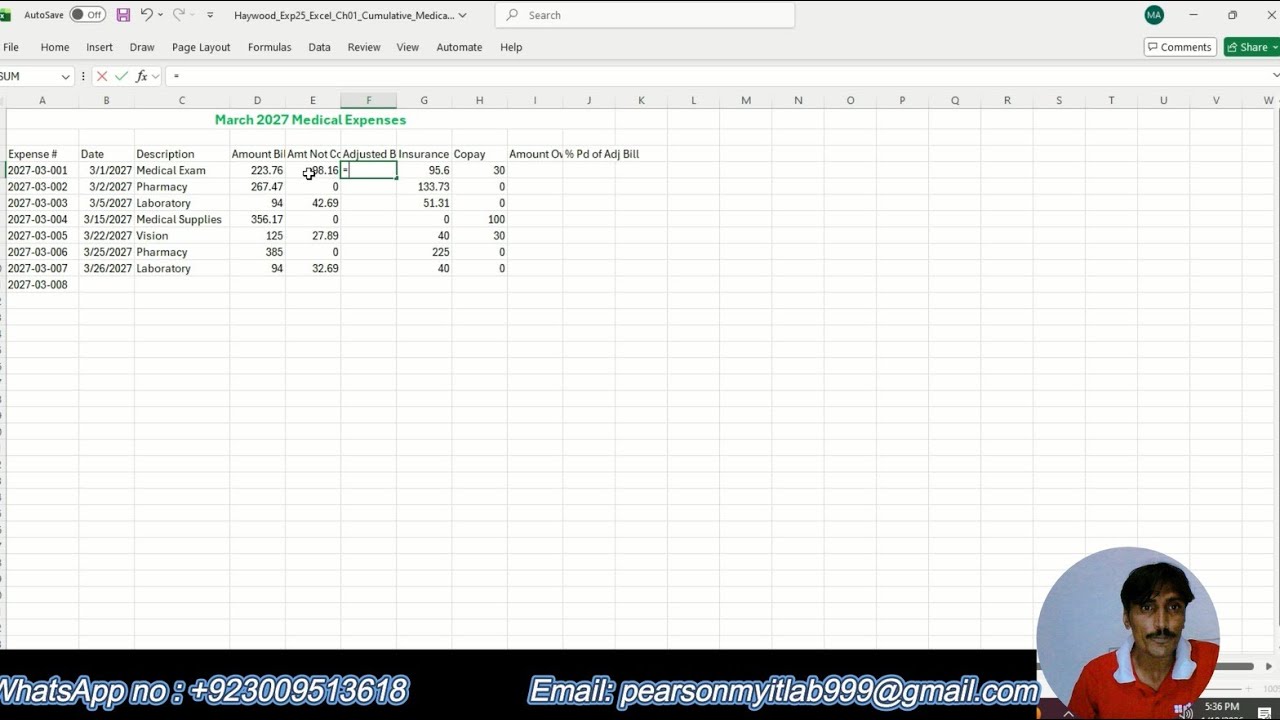This screenshot has width=1280, height=720.
Task: Cancel the formula entry with X icon
Action: click(x=102, y=76)
